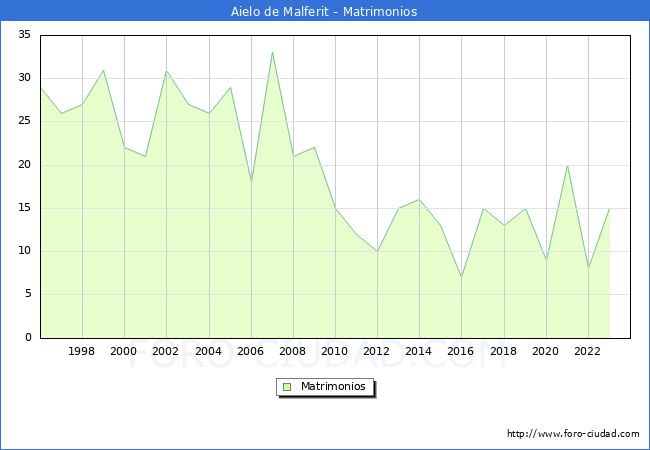Click the 20 y-axis value label
Viewport: 650px width, 450px height.
coord(24,165)
